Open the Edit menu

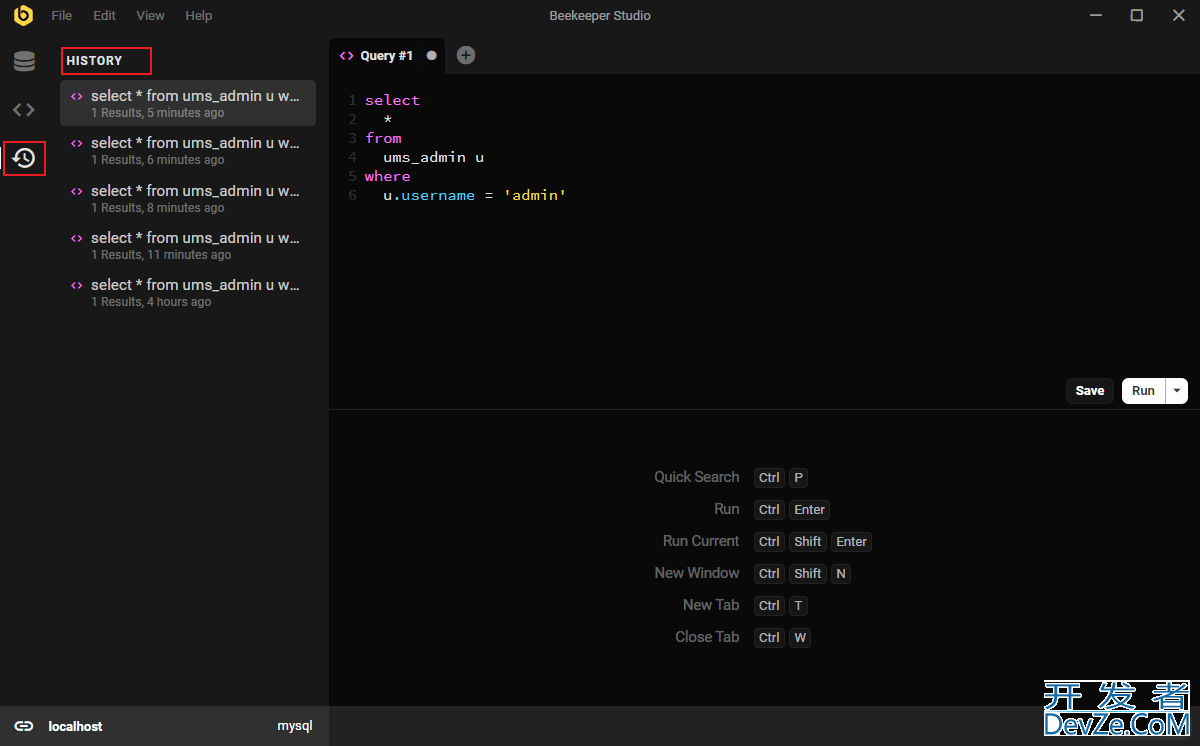pos(104,16)
